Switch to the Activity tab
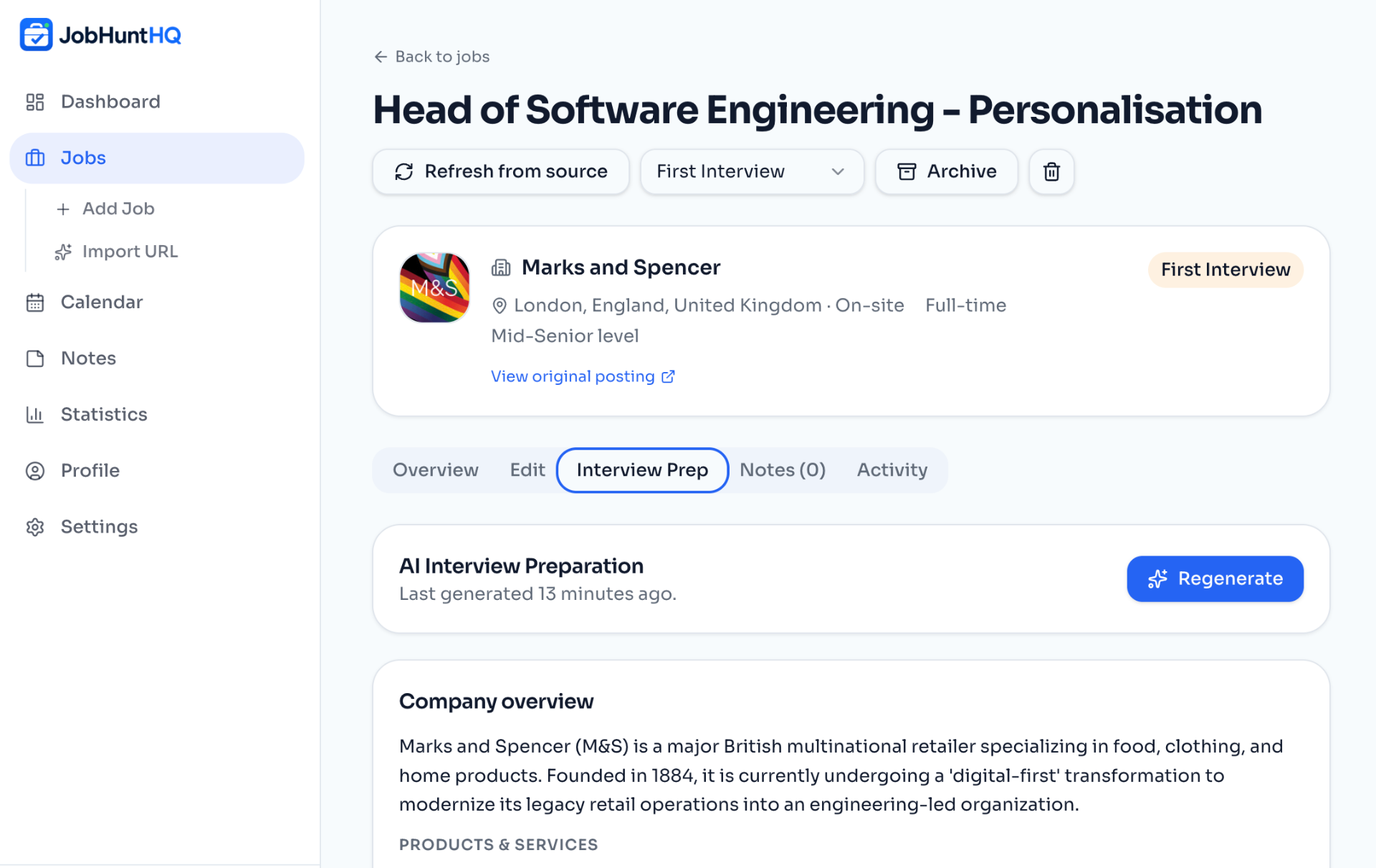The height and width of the screenshot is (868, 1376). click(892, 470)
